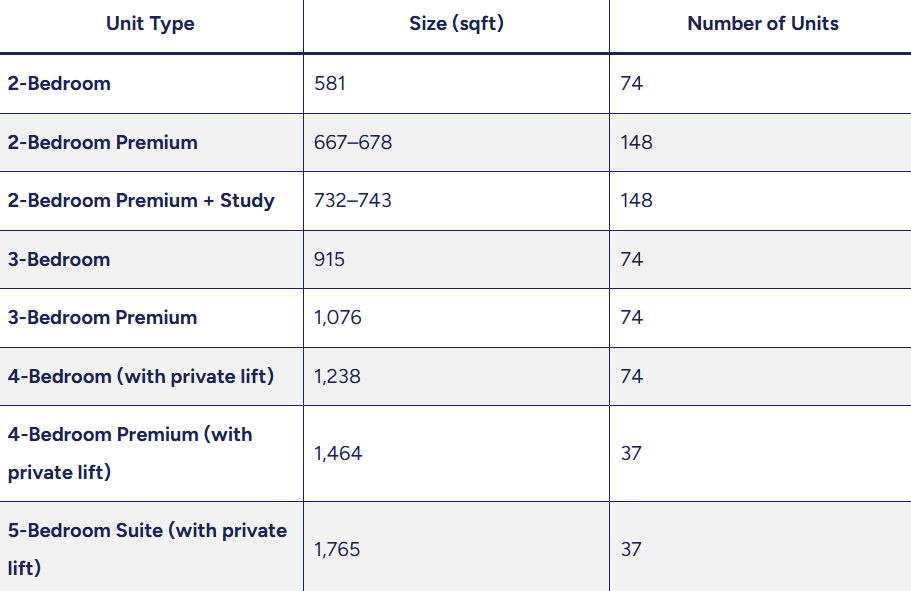Click the unit count for 5-Bedroom Suite
Image resolution: width=911 pixels, height=591 pixels.
tap(631, 549)
